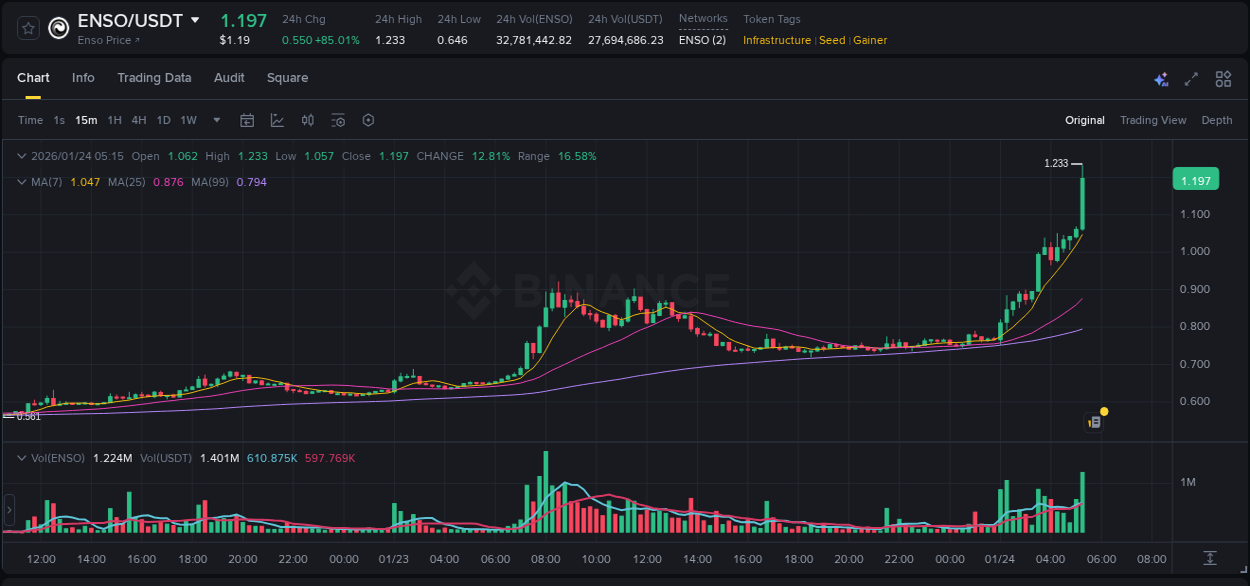
Task: Click the green 1.197 price label
Action: pyautogui.click(x=1196, y=179)
